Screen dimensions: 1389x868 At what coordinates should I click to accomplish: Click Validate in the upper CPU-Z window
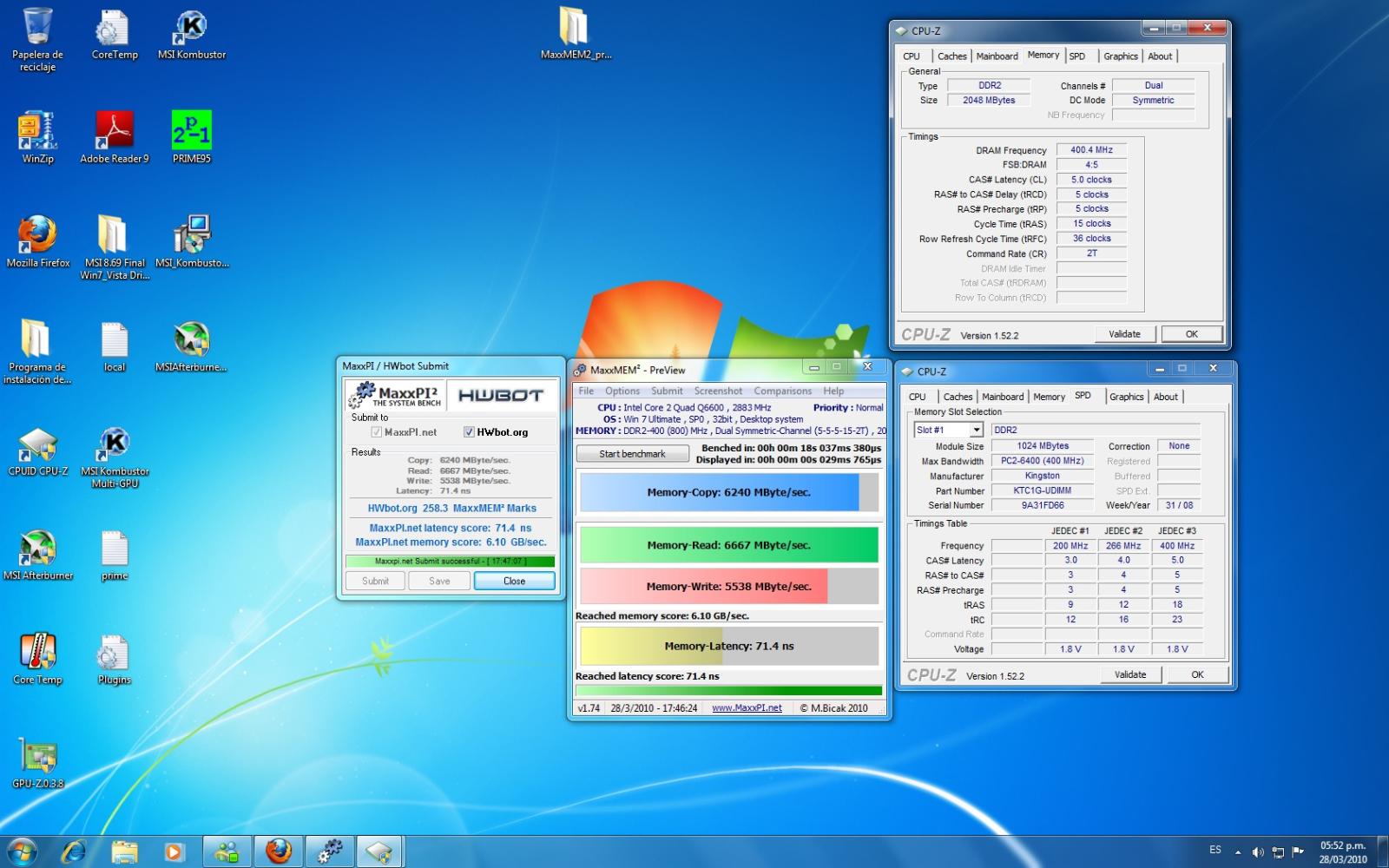click(x=1124, y=334)
